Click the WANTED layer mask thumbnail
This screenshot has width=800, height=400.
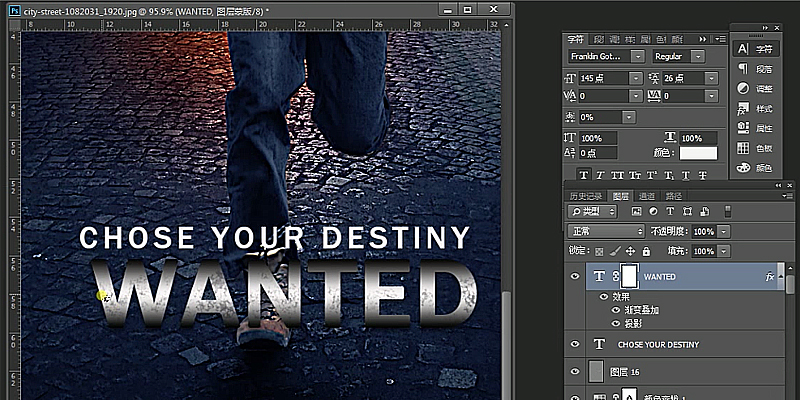(x=630, y=277)
